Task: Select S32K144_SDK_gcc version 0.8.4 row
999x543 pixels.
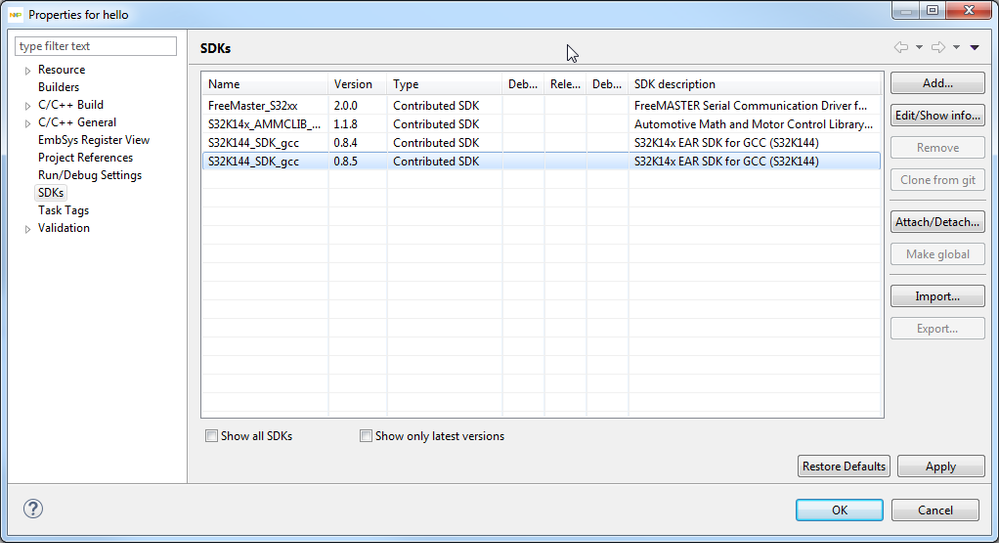Action: 542,143
